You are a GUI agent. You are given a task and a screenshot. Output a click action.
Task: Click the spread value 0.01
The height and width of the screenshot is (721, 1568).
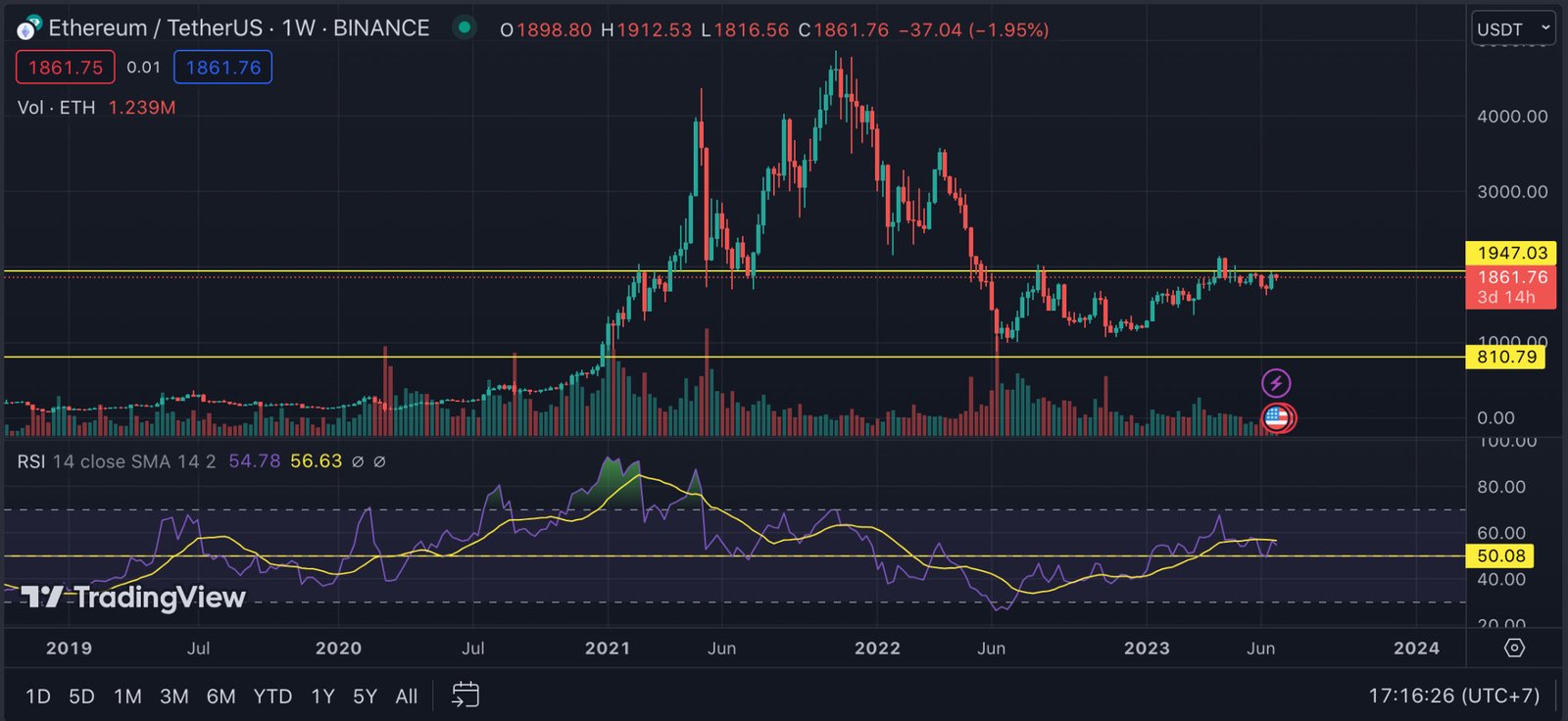[x=143, y=68]
